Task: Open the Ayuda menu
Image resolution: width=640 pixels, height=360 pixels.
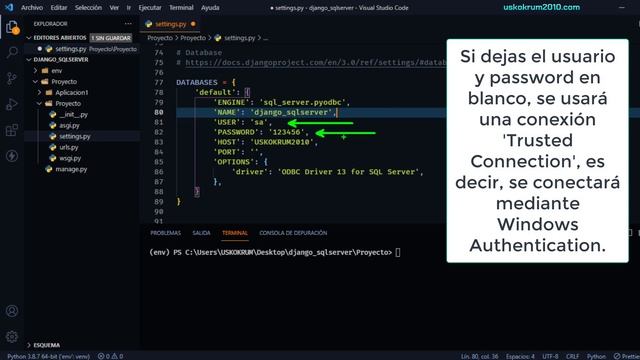Action: 210,7
